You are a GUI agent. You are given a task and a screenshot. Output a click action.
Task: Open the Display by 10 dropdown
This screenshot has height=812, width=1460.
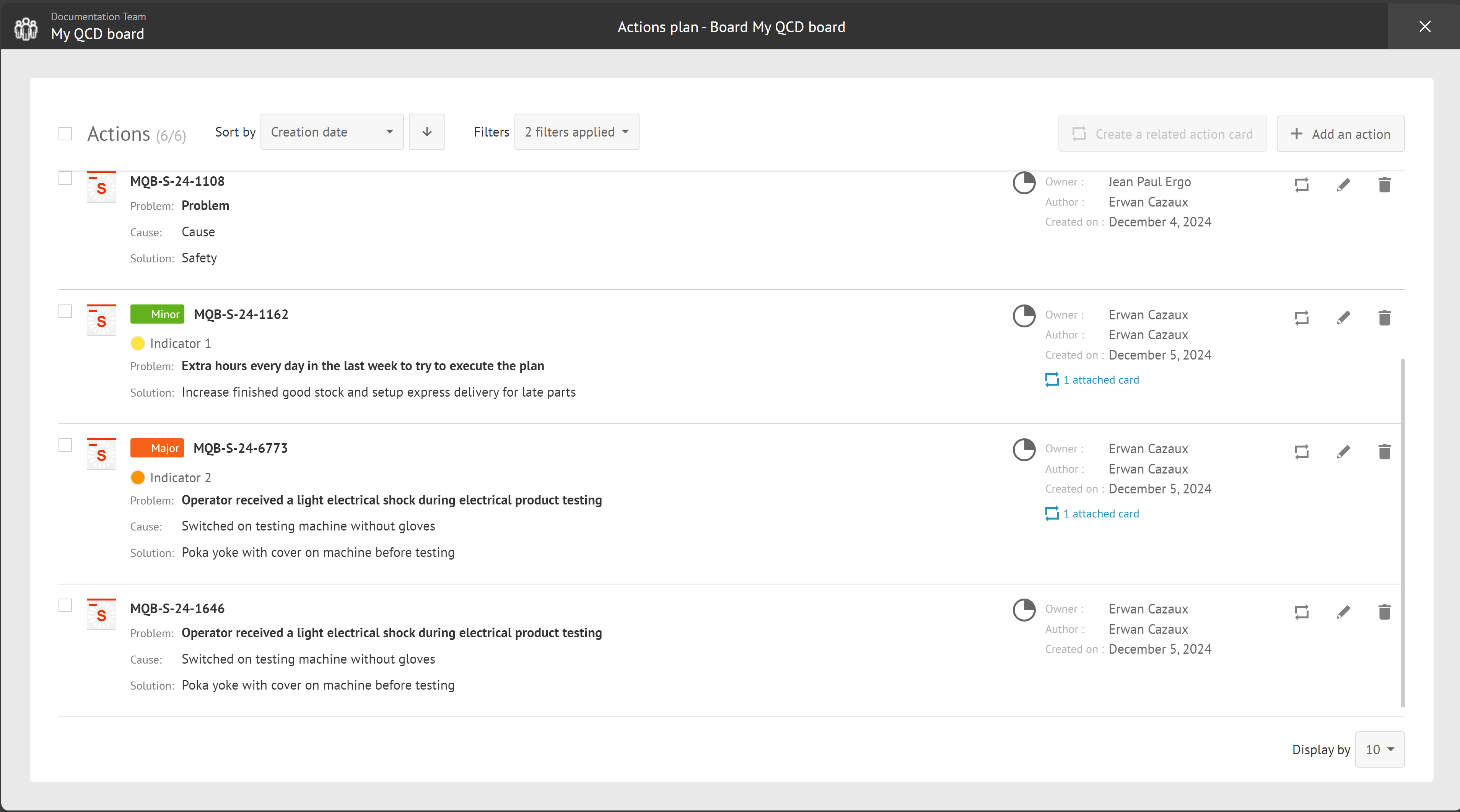[1380, 750]
